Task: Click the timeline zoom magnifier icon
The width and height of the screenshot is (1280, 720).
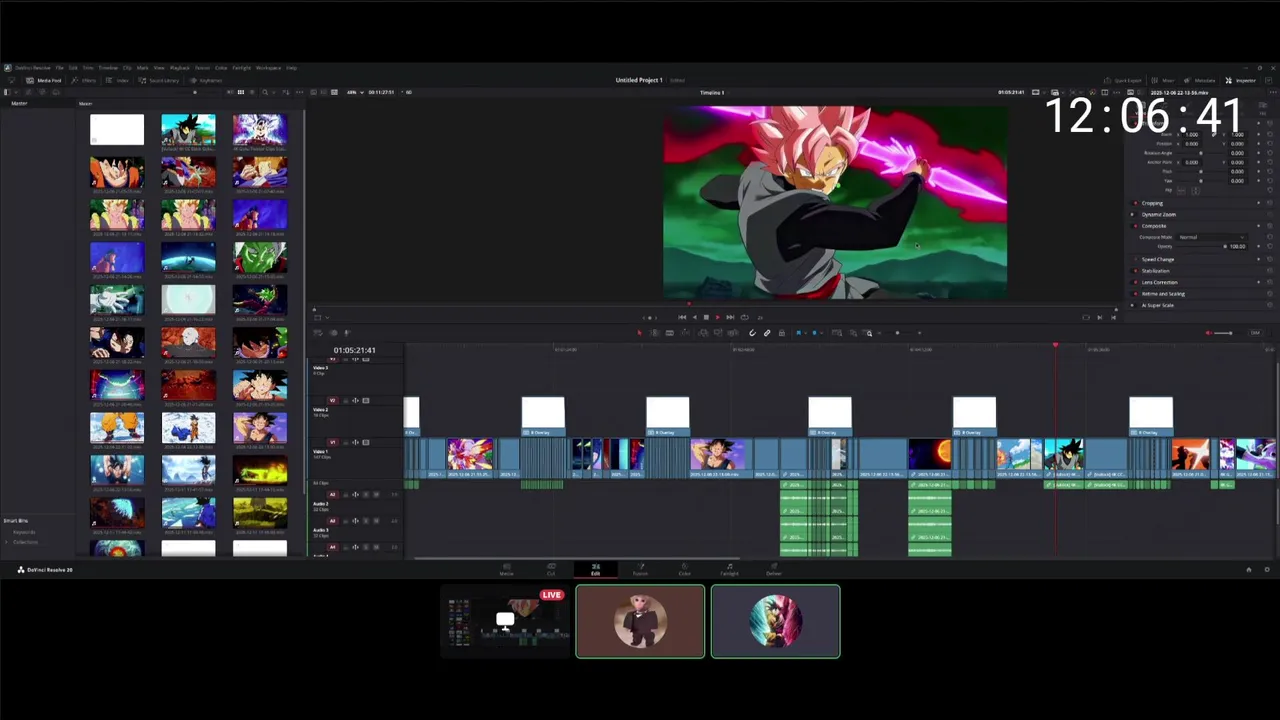Action: pyautogui.click(x=869, y=333)
